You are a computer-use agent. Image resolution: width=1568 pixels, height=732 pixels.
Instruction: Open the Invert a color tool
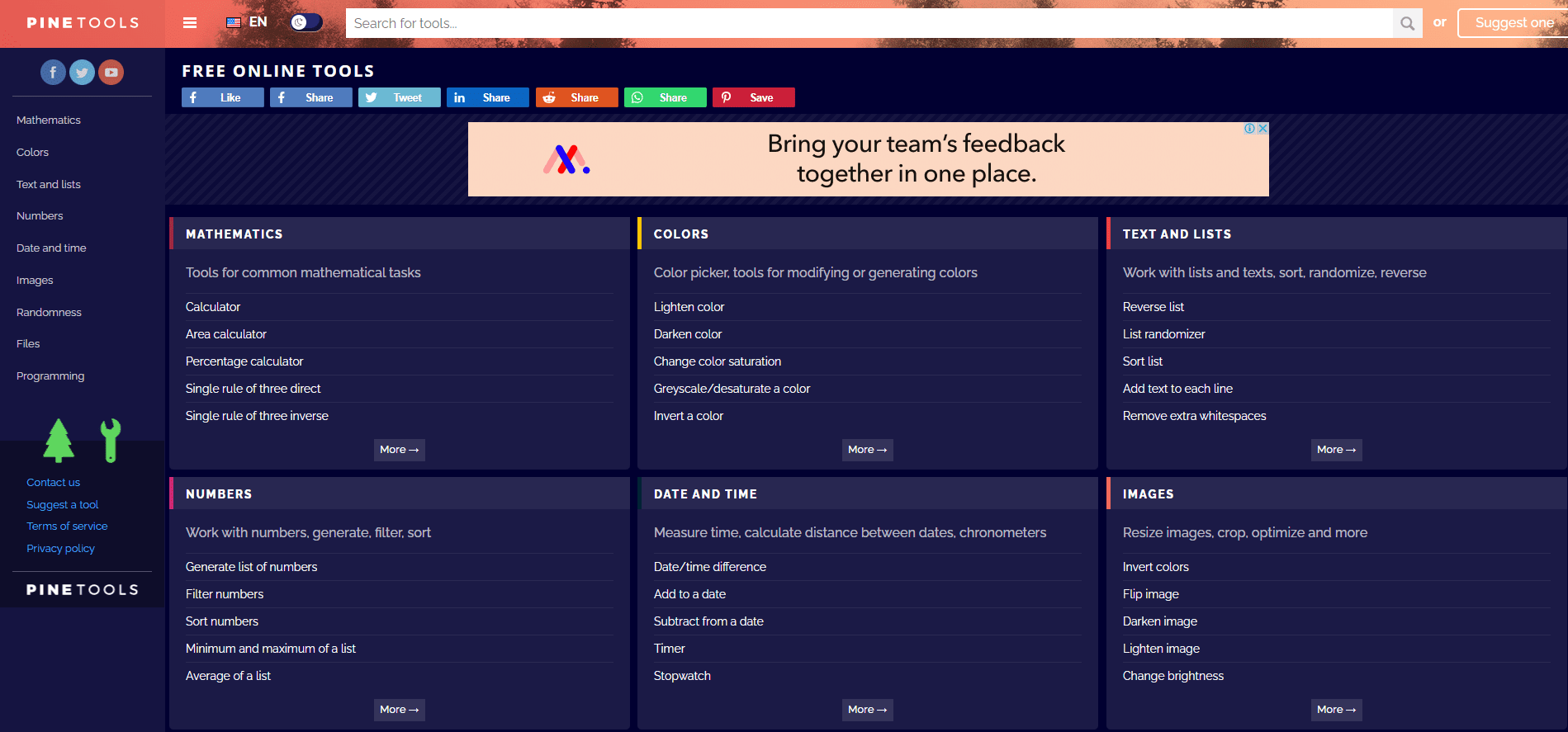click(689, 416)
